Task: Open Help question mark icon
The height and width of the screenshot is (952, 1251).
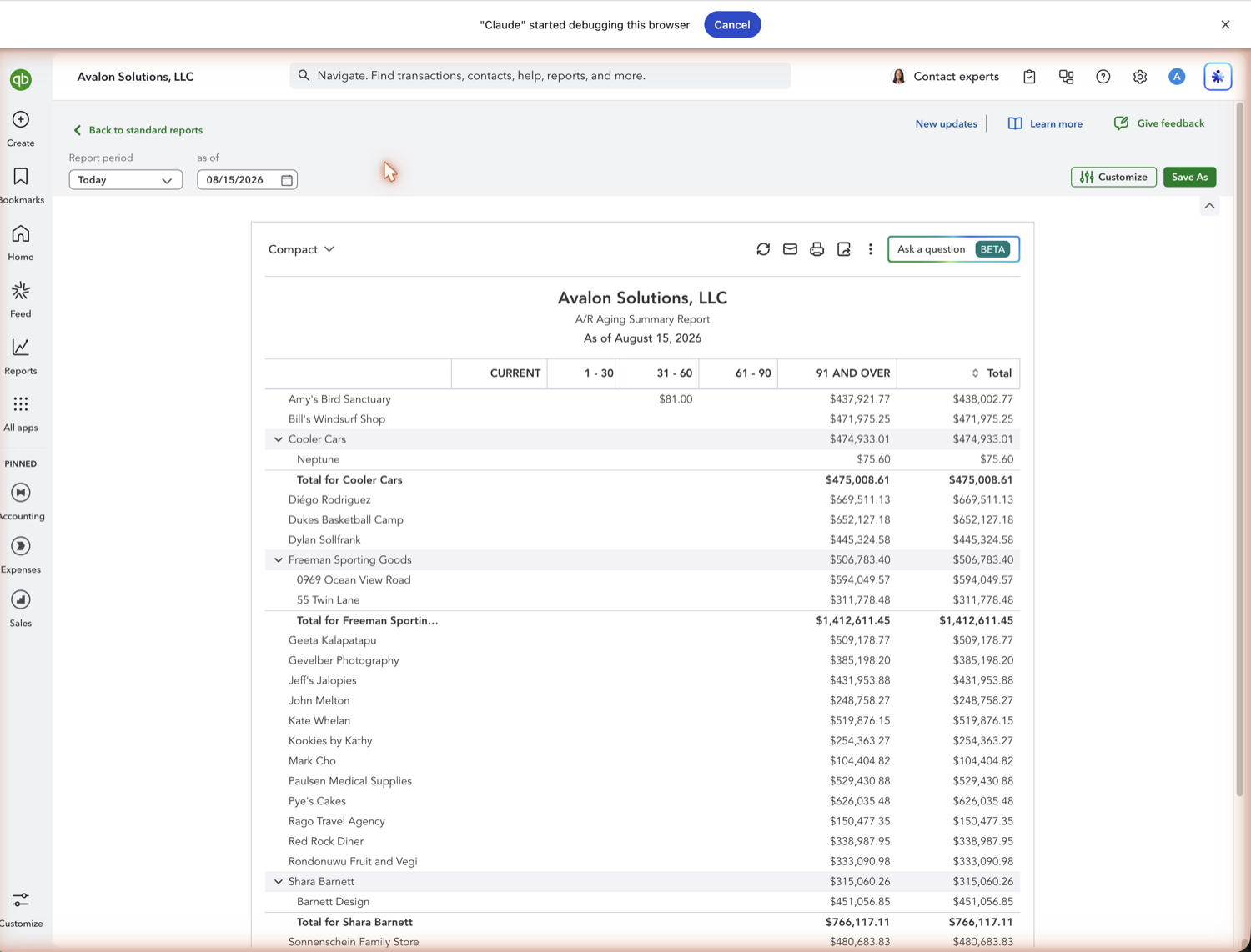Action: (x=1103, y=77)
